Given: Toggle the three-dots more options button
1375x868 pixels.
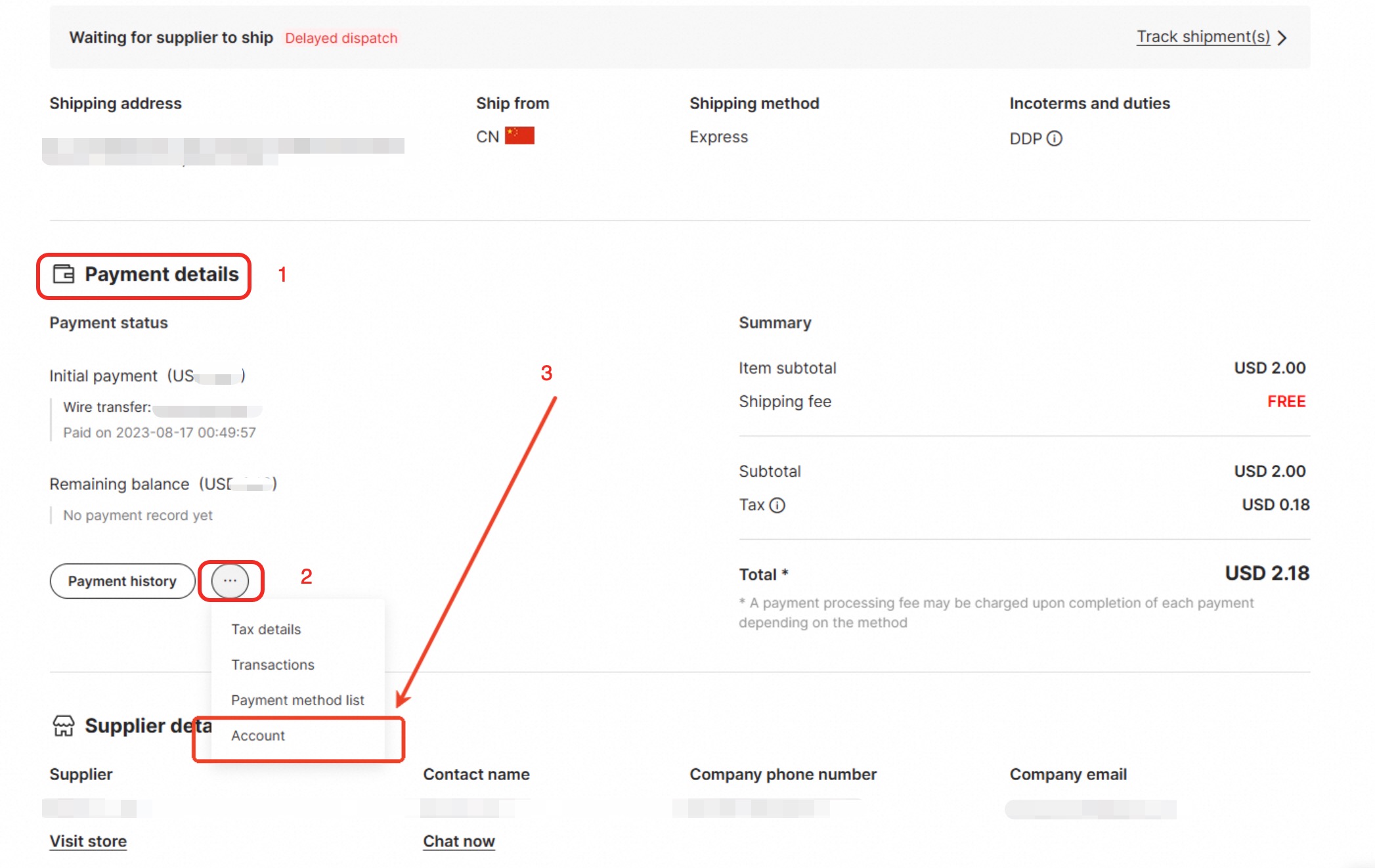Looking at the screenshot, I should pos(230,581).
